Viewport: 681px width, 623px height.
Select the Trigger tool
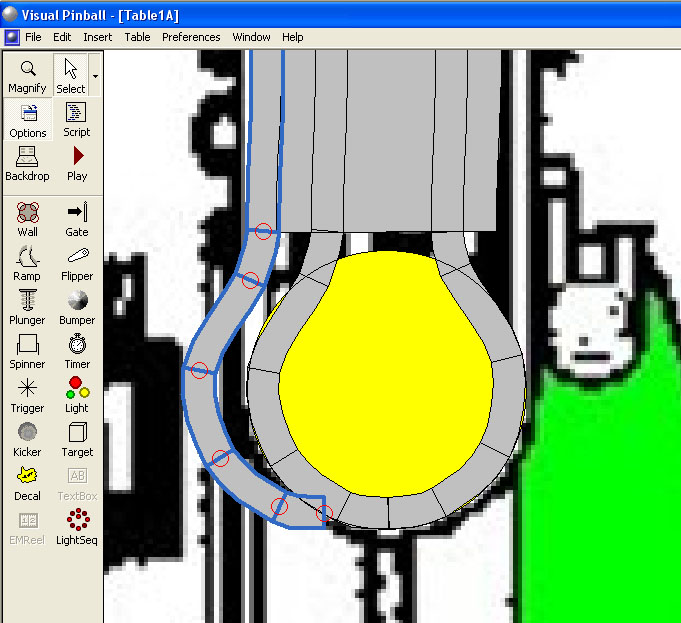coord(28,395)
